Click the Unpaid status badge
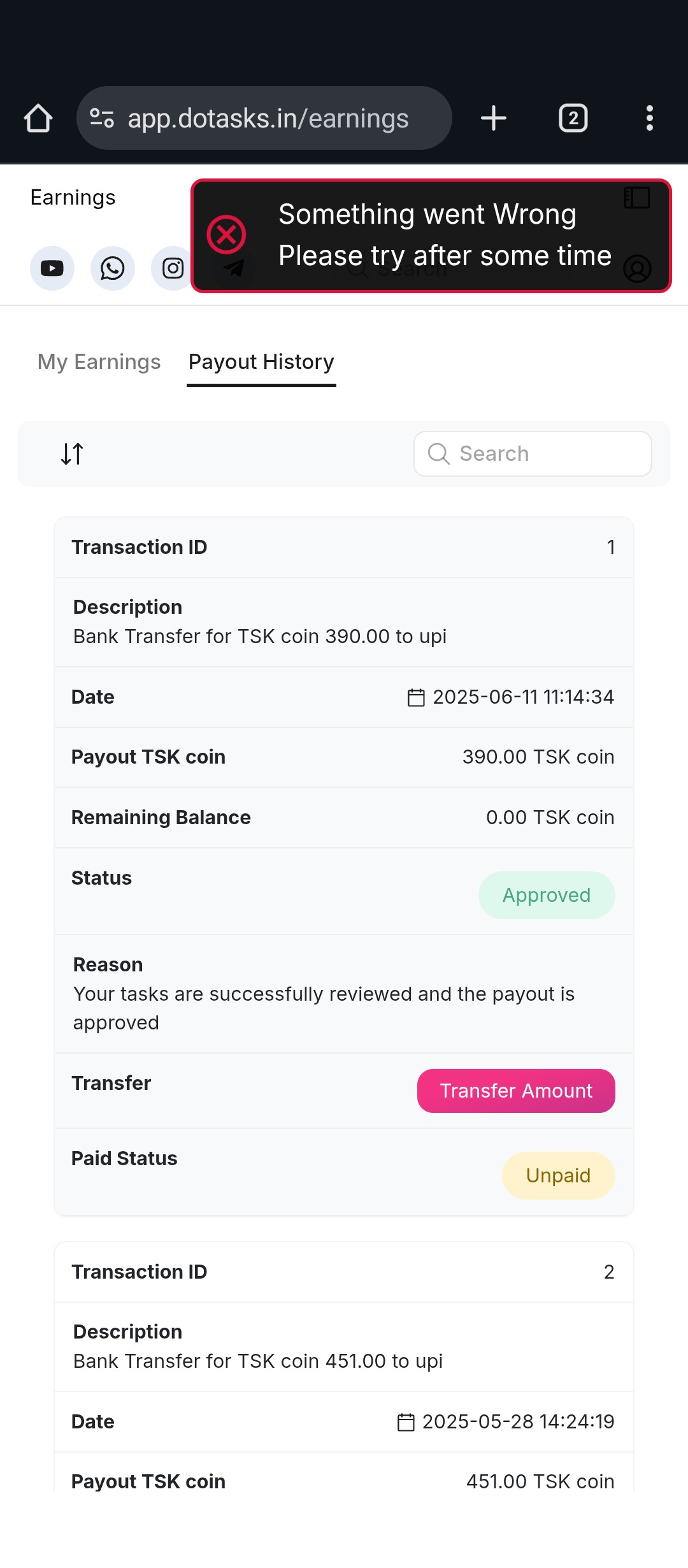Screen dimensions: 688x1568 pos(558,1175)
